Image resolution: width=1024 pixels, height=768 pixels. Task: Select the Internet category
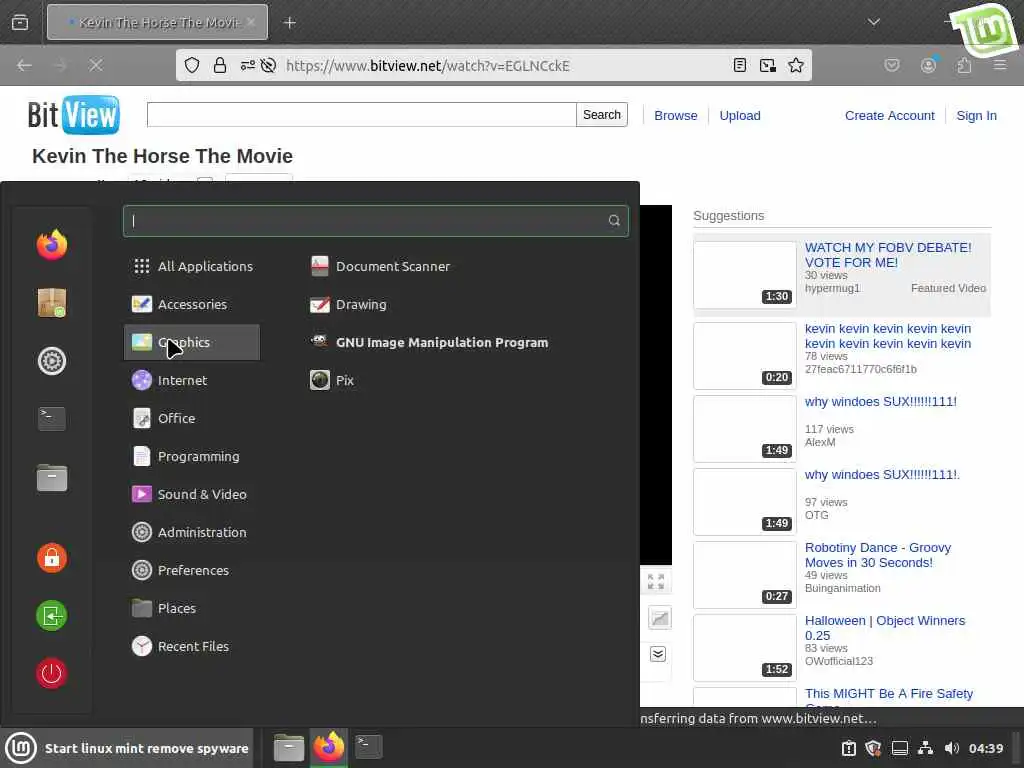[192, 380]
